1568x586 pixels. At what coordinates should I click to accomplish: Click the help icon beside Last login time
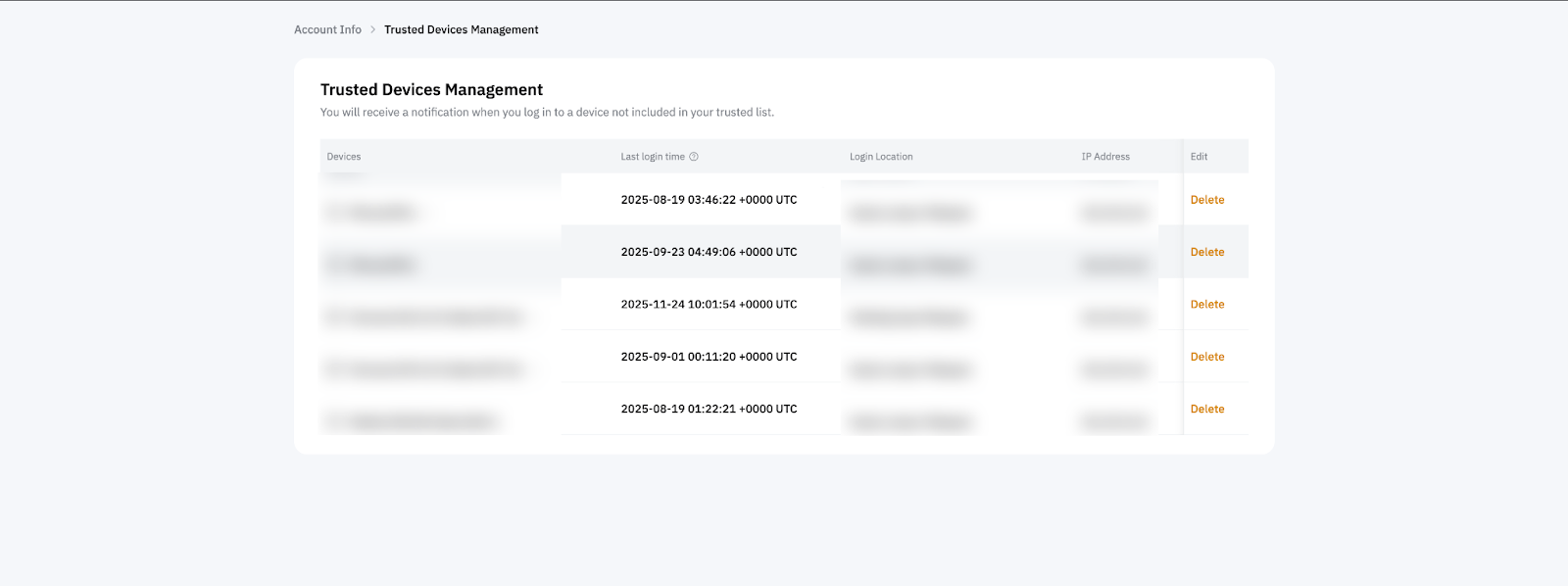tap(694, 157)
